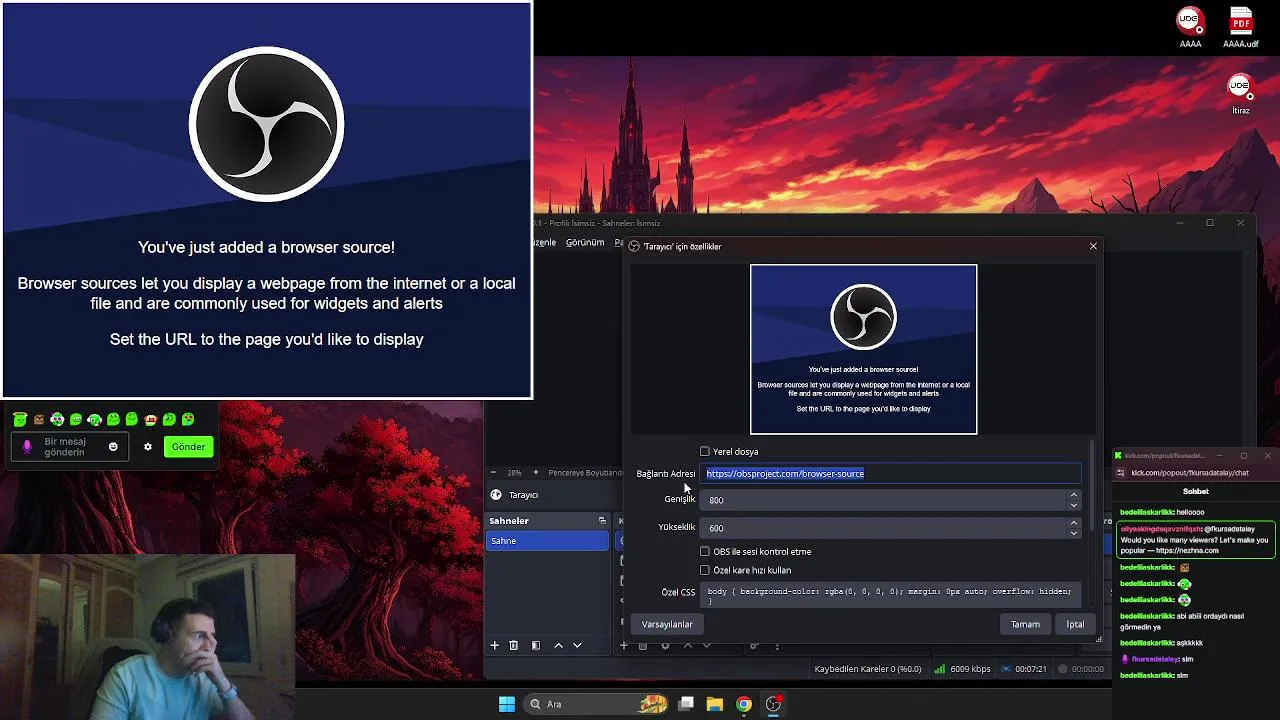Click the nezhna.com link in chat
Image resolution: width=1280 pixels, height=720 pixels.
(x=1187, y=550)
